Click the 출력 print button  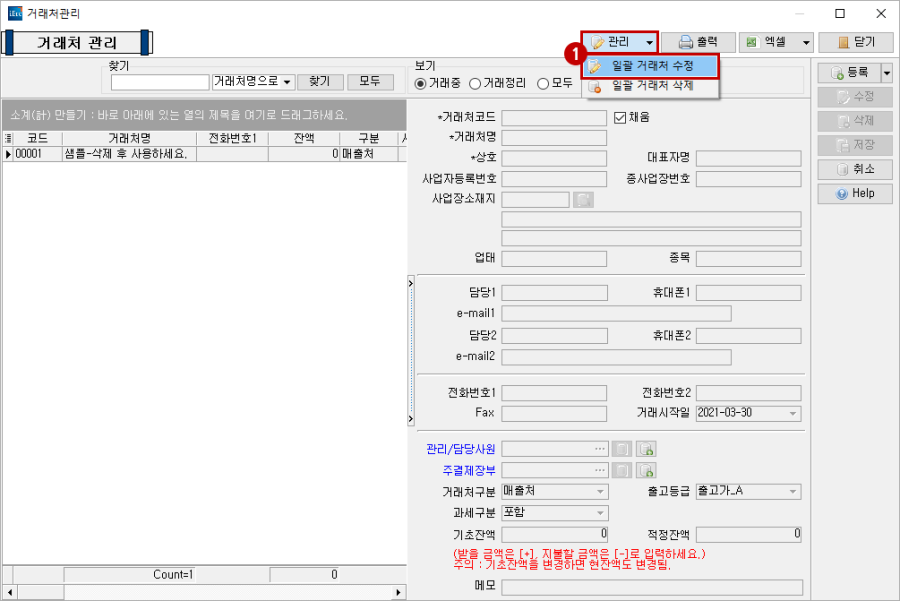coord(698,42)
